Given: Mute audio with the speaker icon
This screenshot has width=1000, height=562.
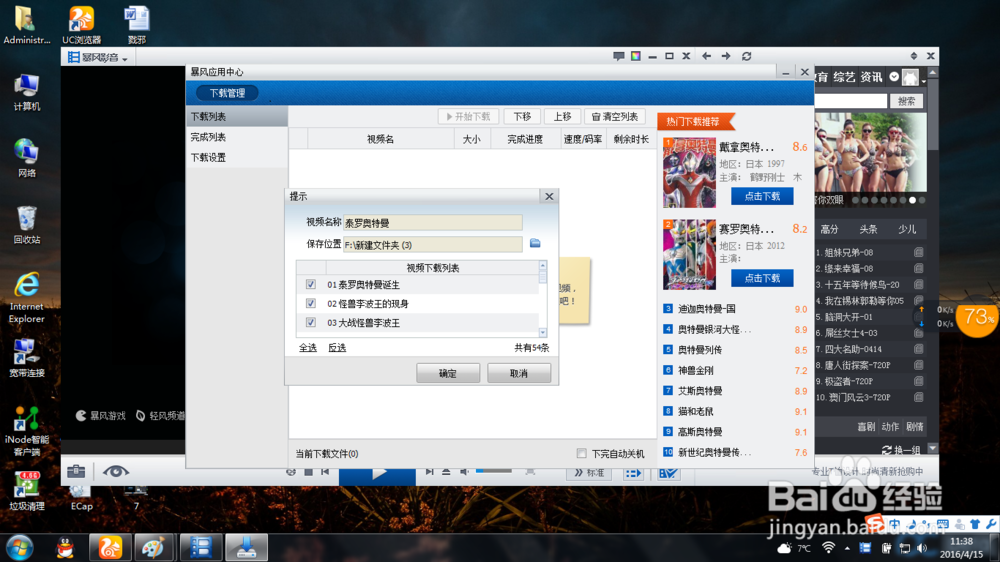Looking at the screenshot, I should pyautogui.click(x=464, y=471).
